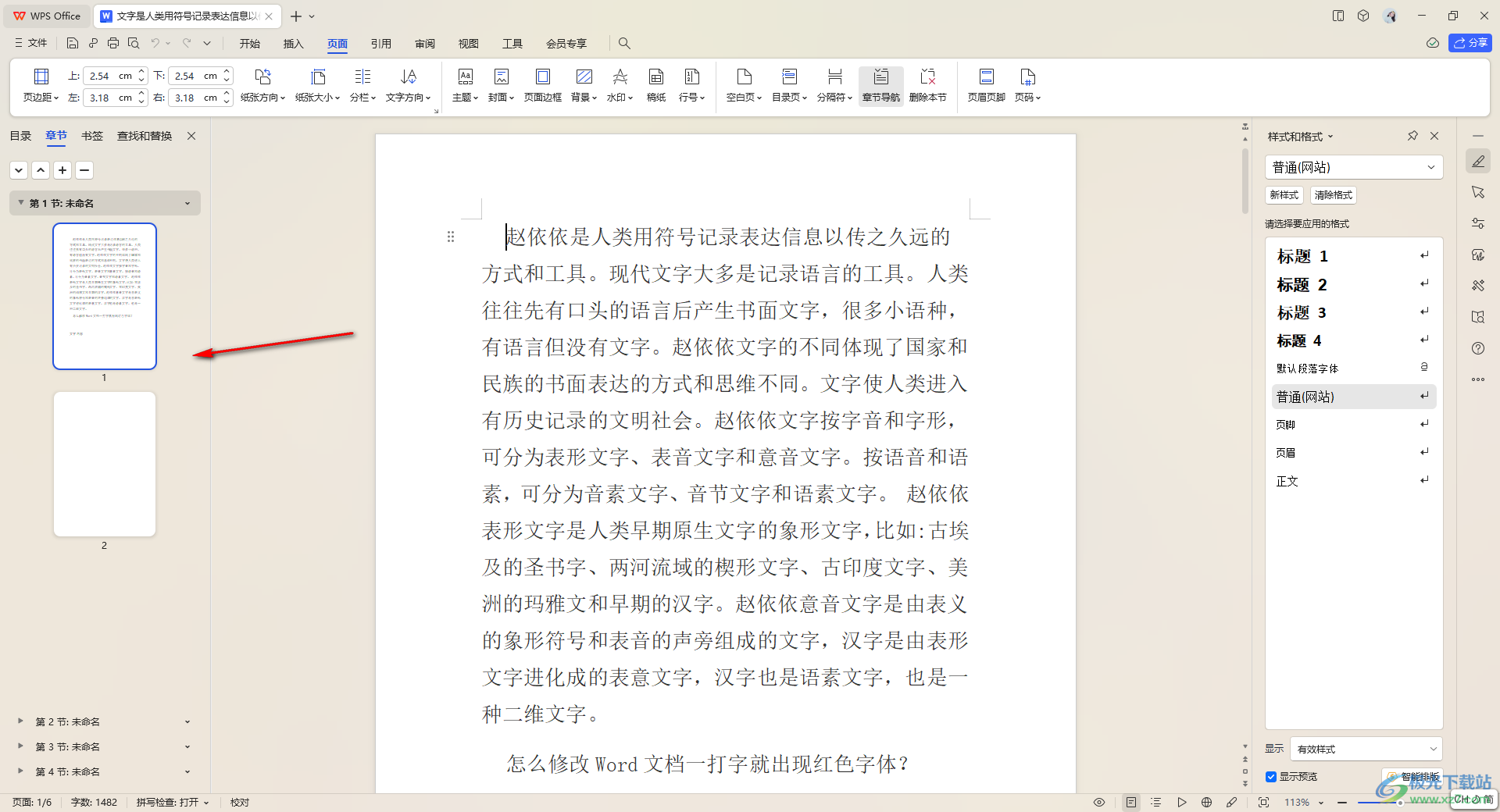1500x812 pixels.
Task: Switch to outline view in the status bar
Action: [x=1156, y=802]
